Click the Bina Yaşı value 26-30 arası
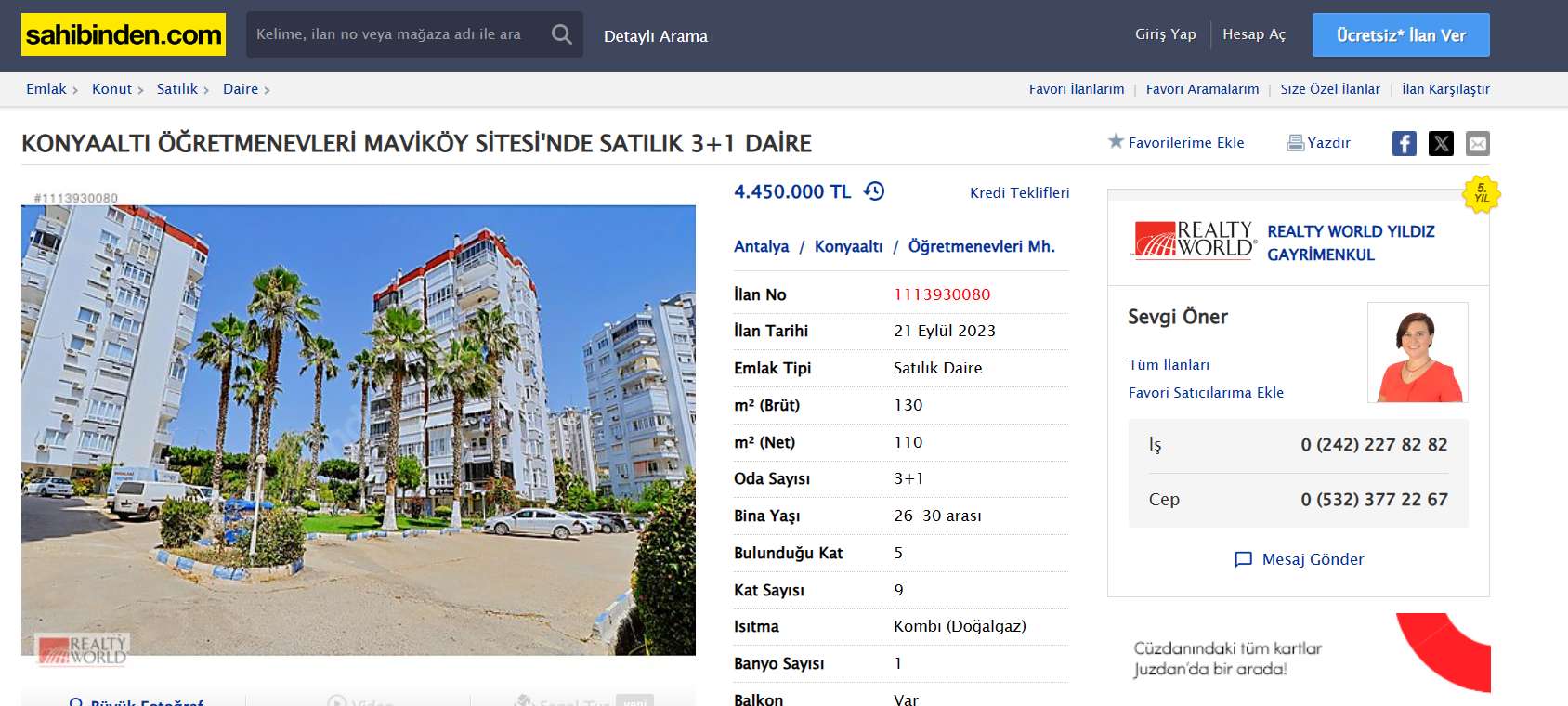This screenshot has height=706, width=1568. pyautogui.click(x=937, y=516)
